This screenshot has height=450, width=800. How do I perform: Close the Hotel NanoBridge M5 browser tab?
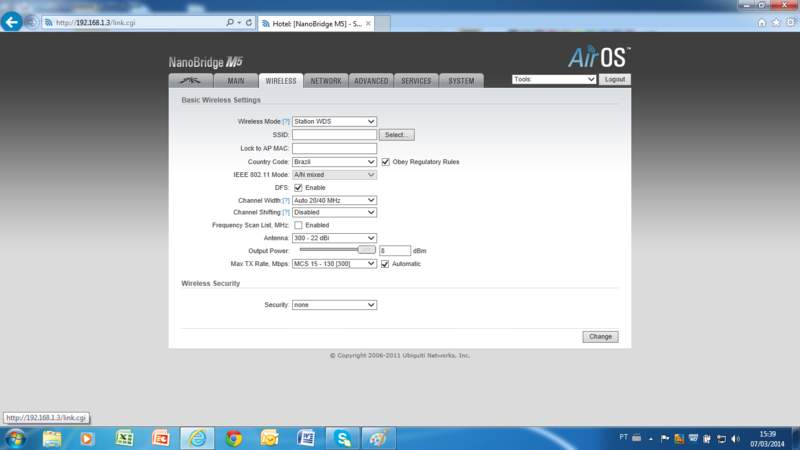368,23
